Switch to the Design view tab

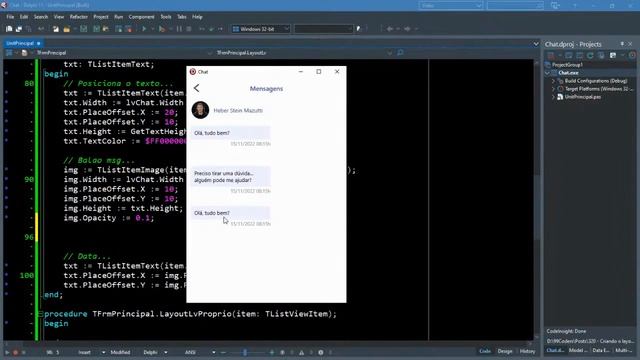click(x=505, y=351)
